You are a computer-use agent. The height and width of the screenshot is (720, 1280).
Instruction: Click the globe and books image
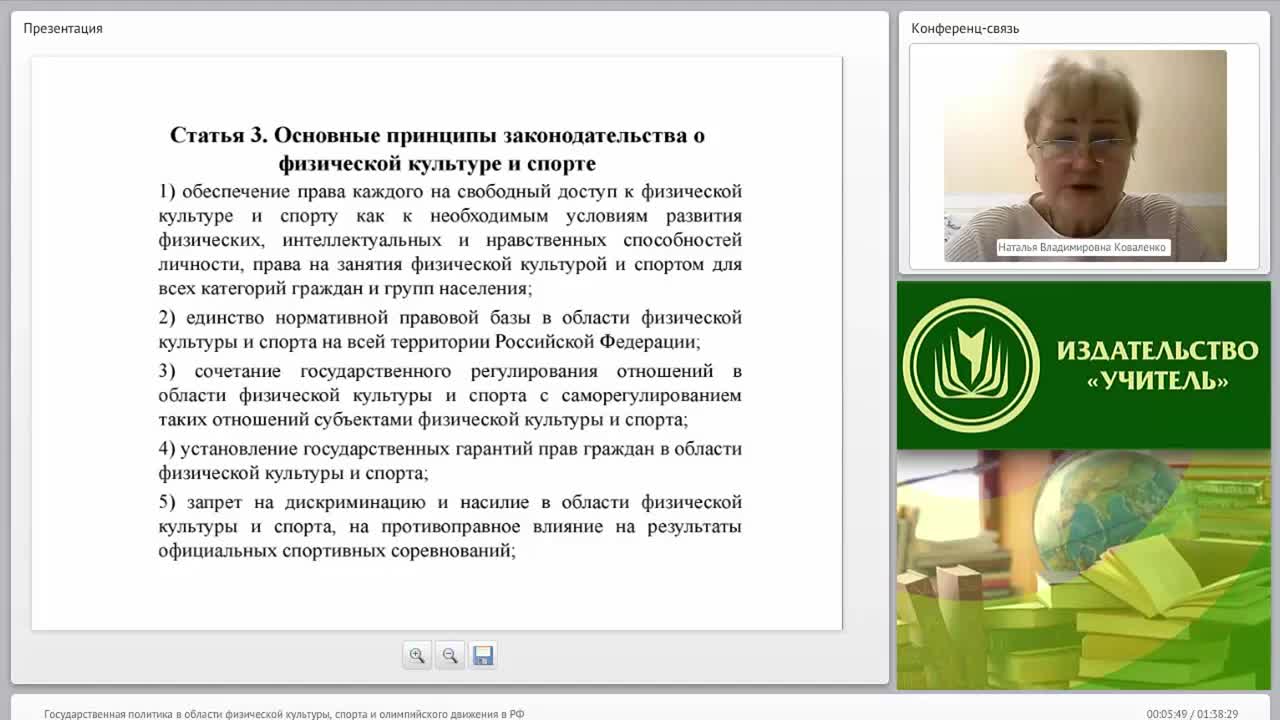[x=1083, y=570]
